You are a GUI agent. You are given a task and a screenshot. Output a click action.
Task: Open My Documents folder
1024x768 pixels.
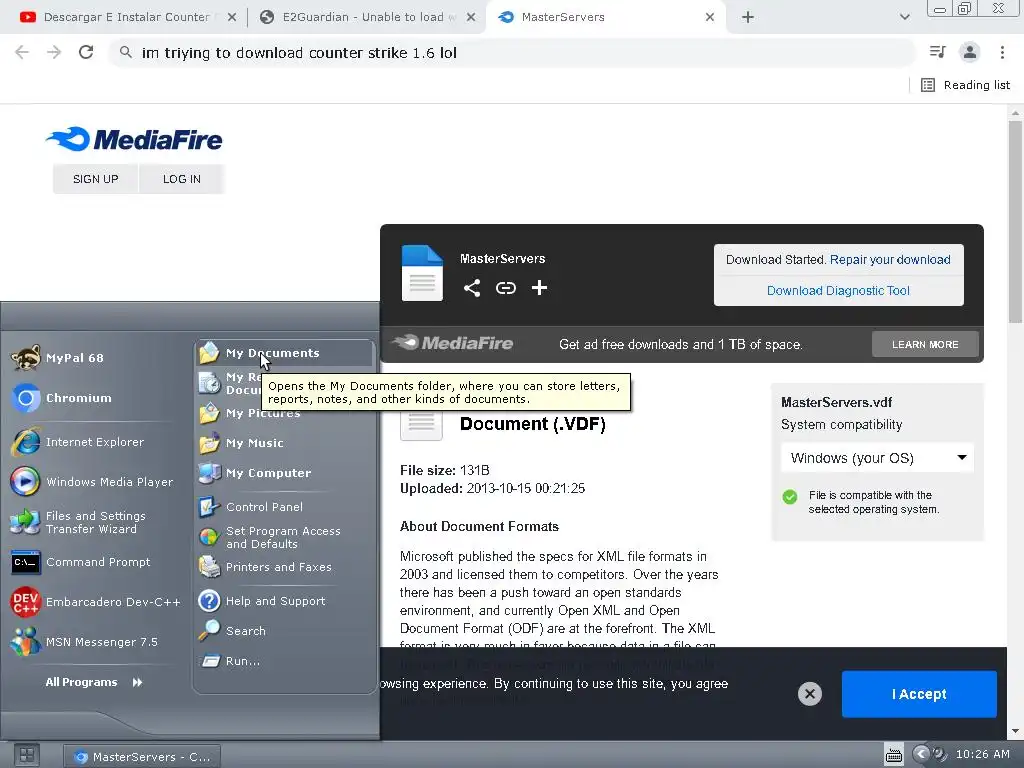pyautogui.click(x=285, y=353)
